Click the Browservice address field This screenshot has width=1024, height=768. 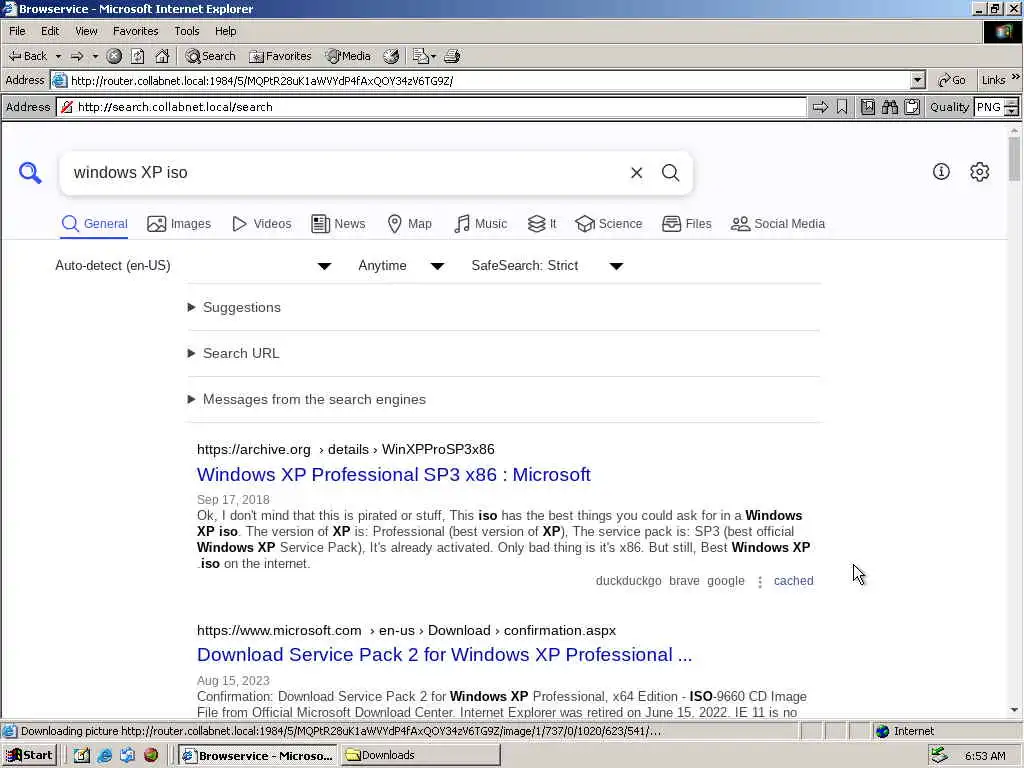[x=431, y=107]
